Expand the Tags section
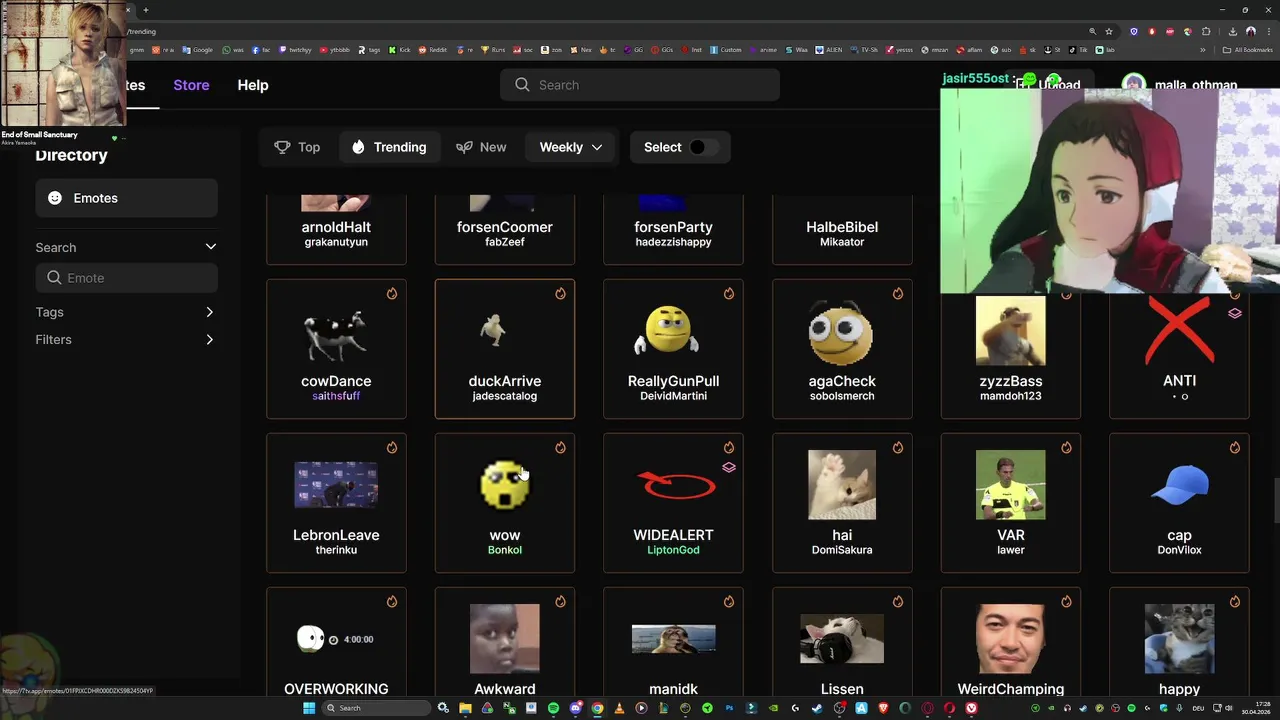1280x720 pixels. pyautogui.click(x=126, y=312)
